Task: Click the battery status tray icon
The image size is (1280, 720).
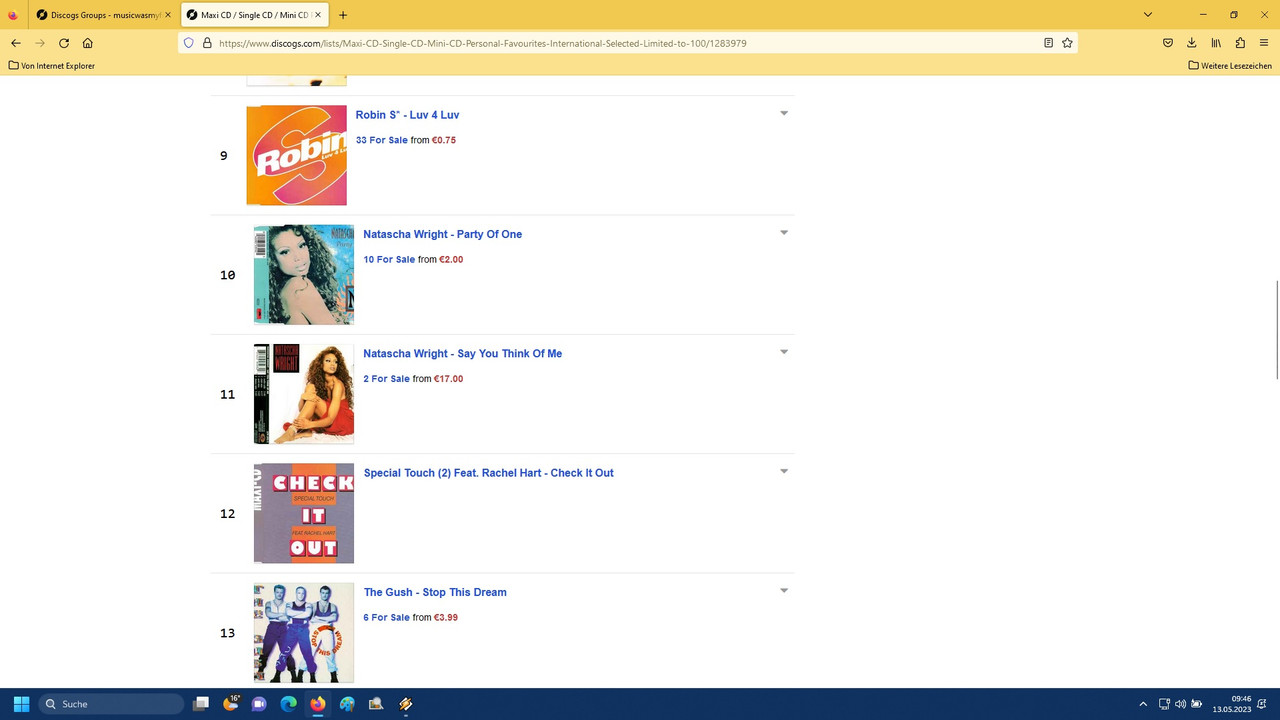Action: pyautogui.click(x=1197, y=704)
